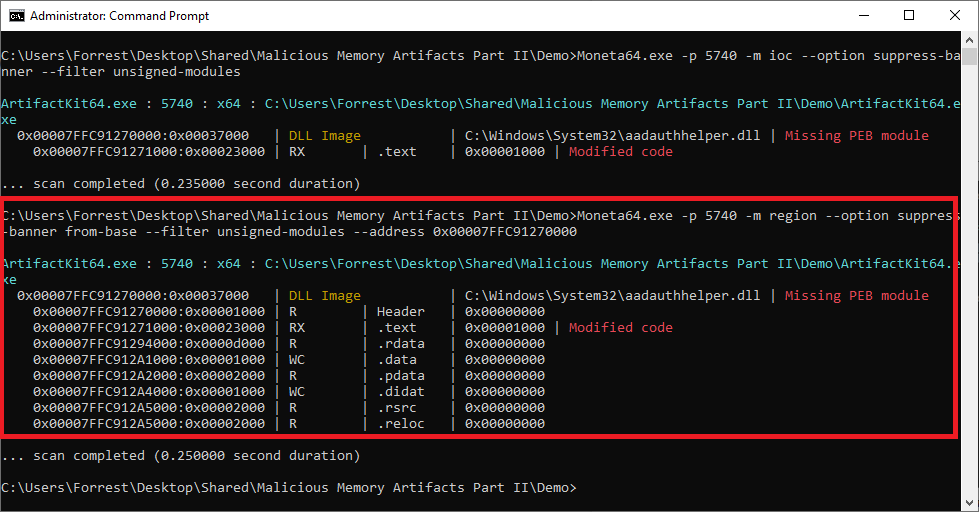The height and width of the screenshot is (512, 979).
Task: Click the final empty command prompt line
Action: click(289, 488)
